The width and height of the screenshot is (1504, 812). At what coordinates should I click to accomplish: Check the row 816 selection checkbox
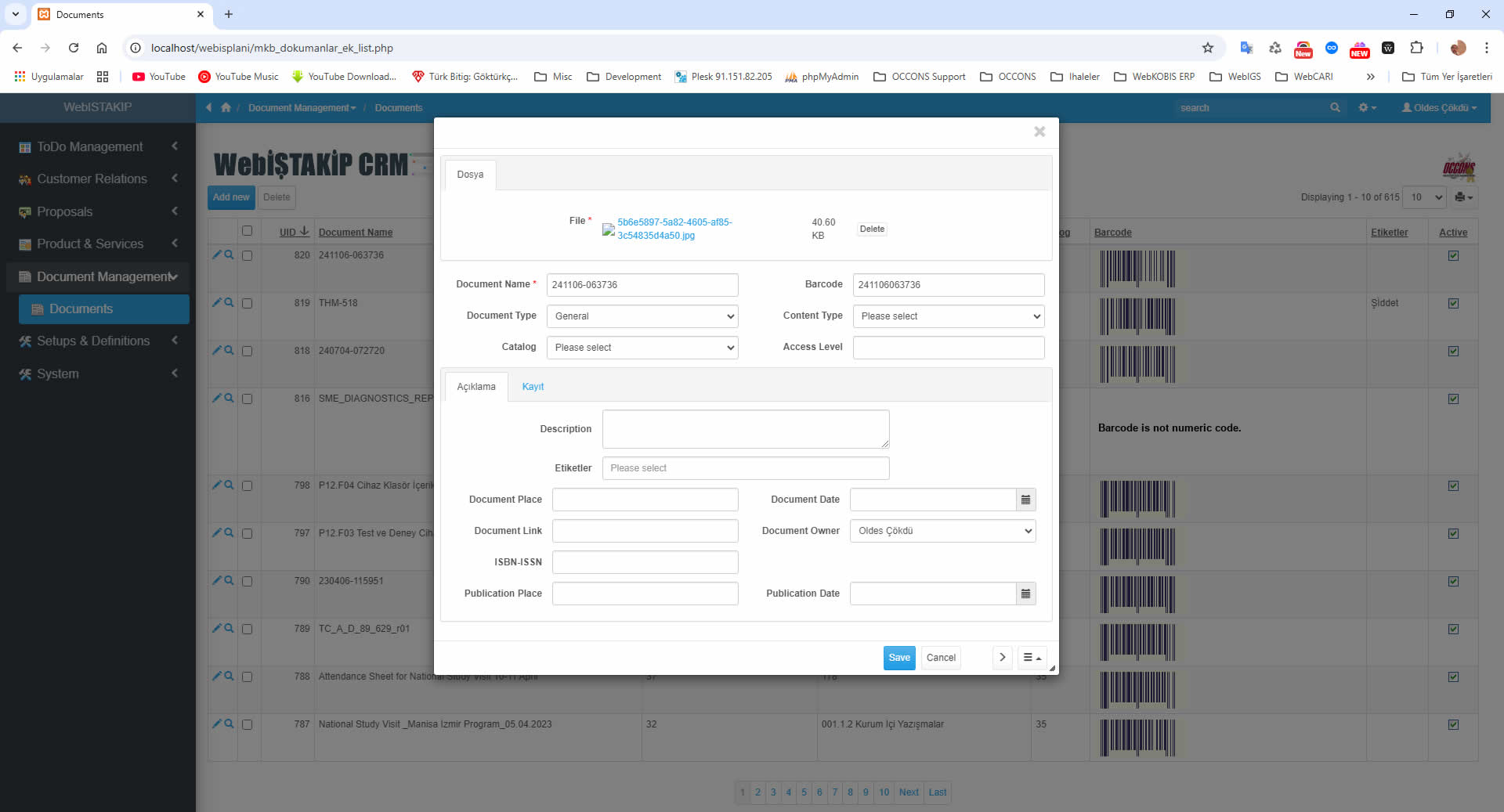[x=247, y=399]
